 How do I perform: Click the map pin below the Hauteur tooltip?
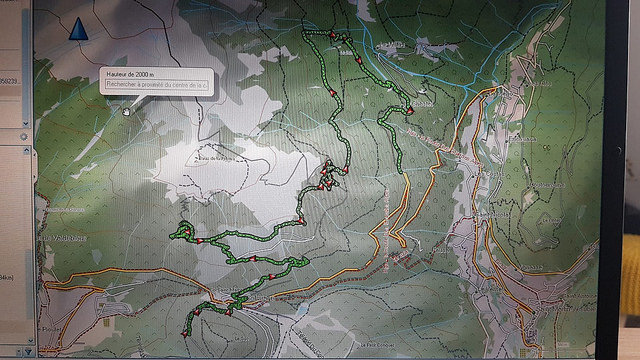click(126, 111)
